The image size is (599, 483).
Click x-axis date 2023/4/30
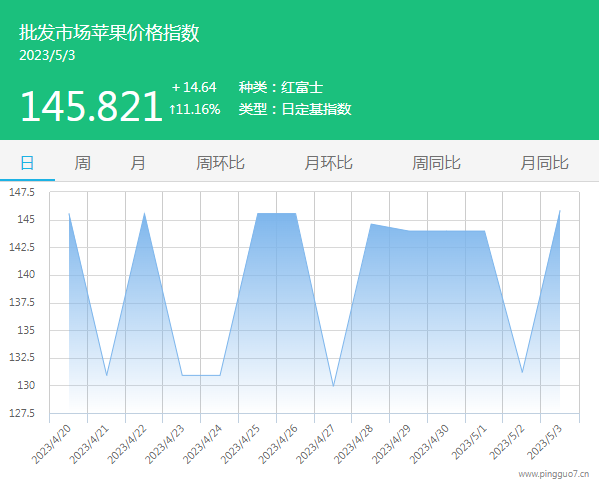tap(429, 444)
